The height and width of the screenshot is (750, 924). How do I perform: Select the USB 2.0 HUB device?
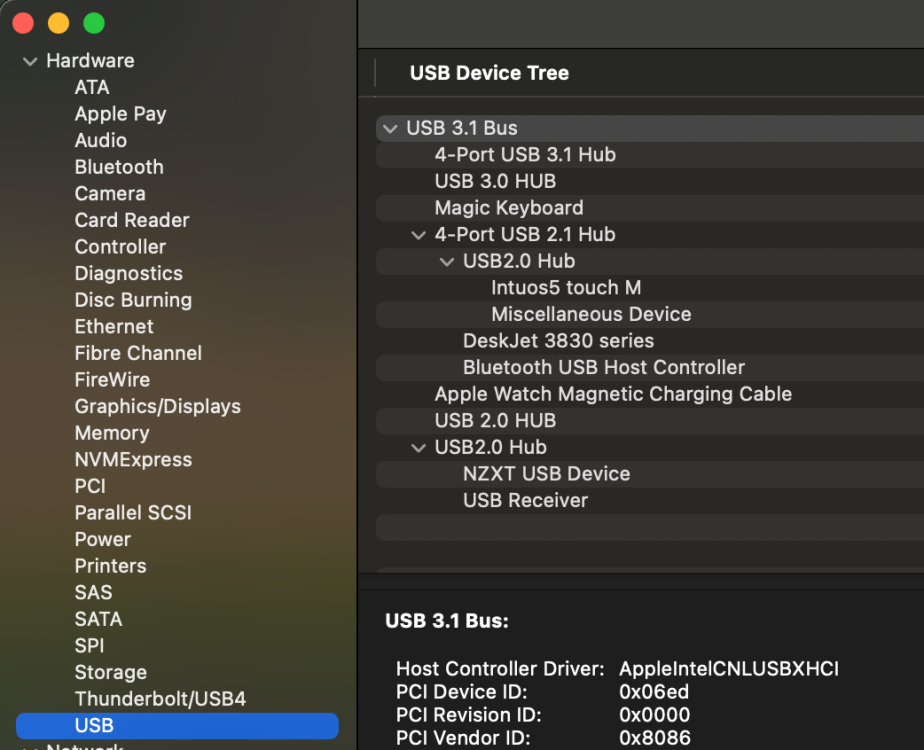click(650, 421)
